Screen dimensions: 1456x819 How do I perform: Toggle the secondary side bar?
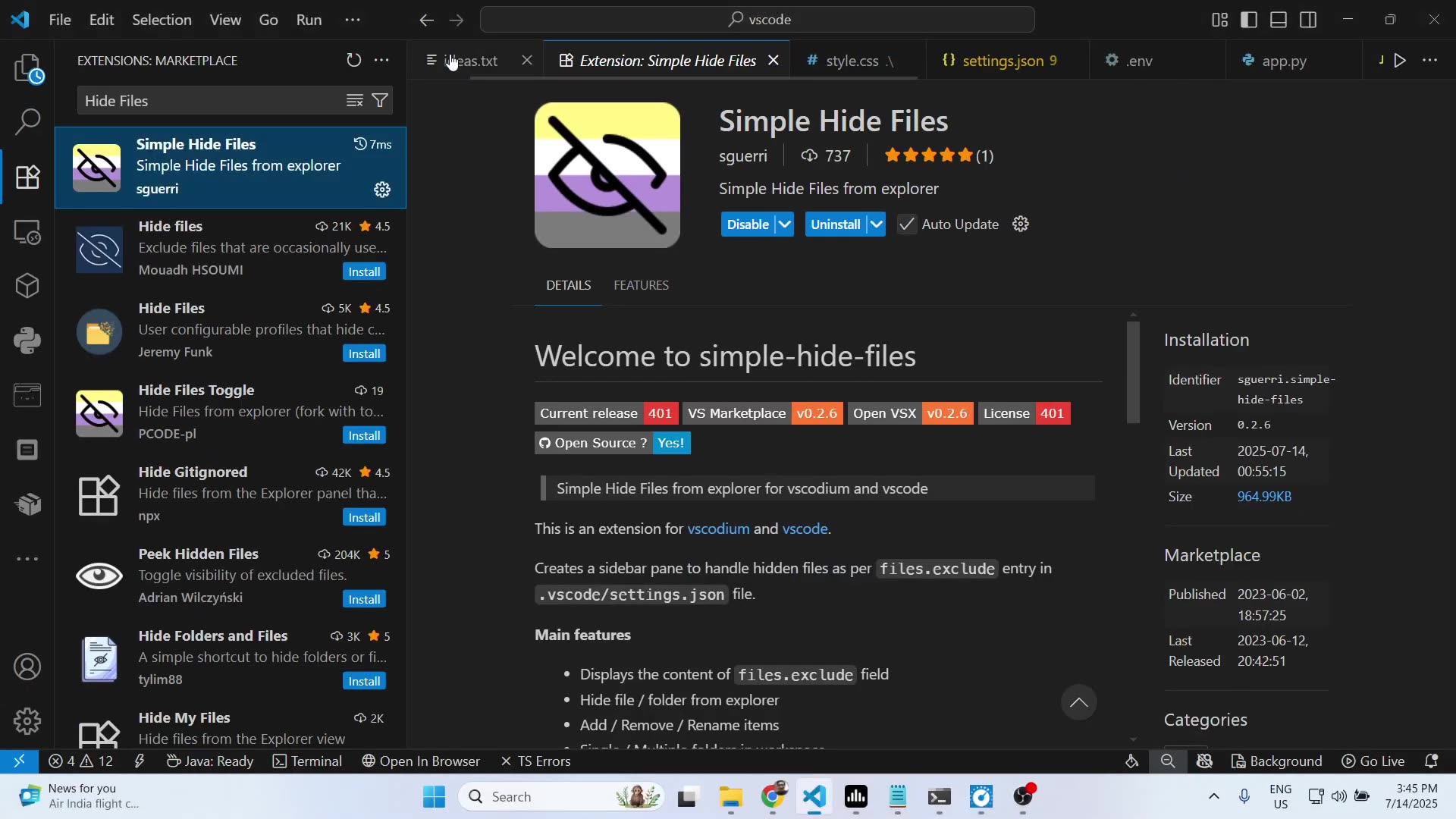tap(1308, 20)
